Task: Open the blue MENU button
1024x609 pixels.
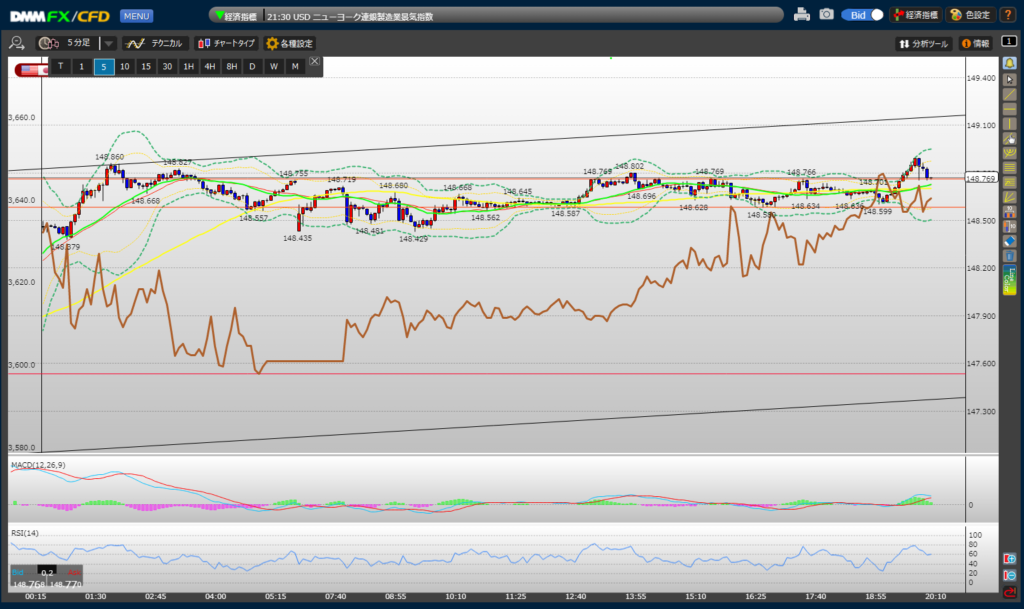Action: pyautogui.click(x=136, y=16)
